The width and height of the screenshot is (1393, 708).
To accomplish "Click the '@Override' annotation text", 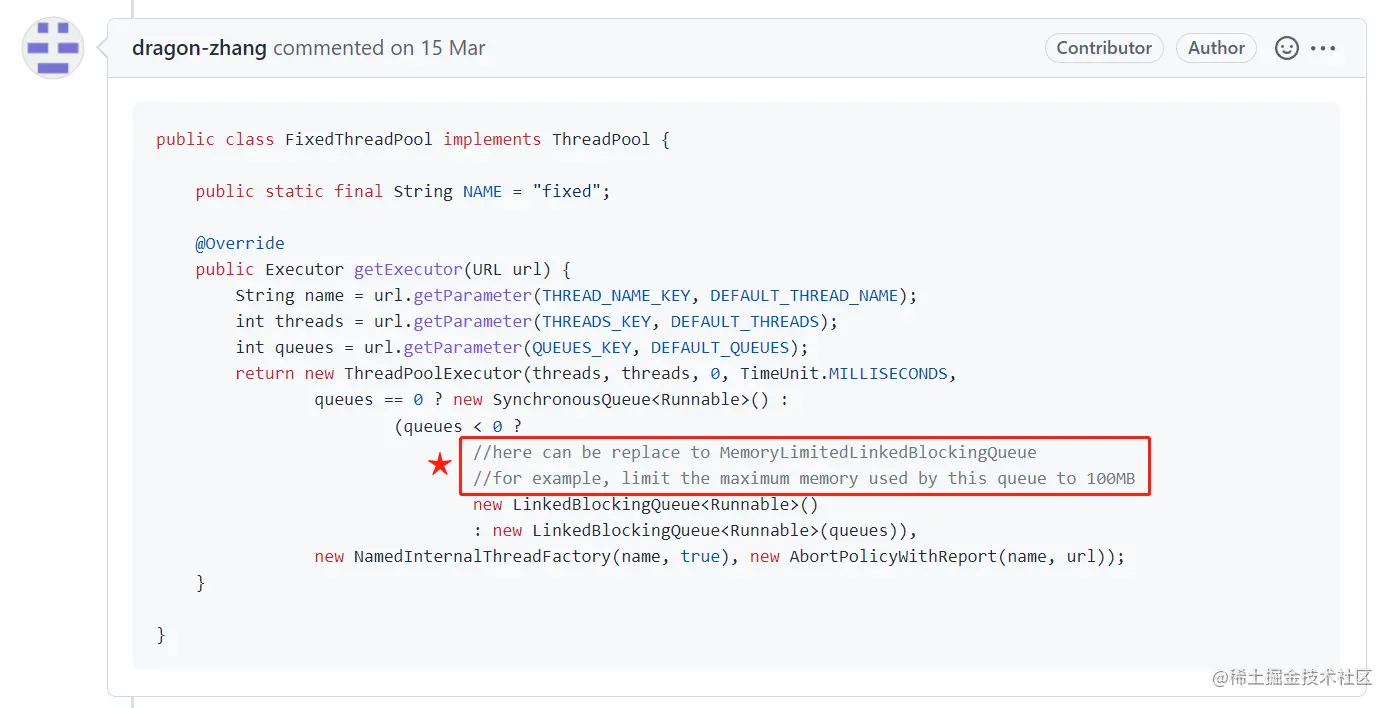I will 240,243.
